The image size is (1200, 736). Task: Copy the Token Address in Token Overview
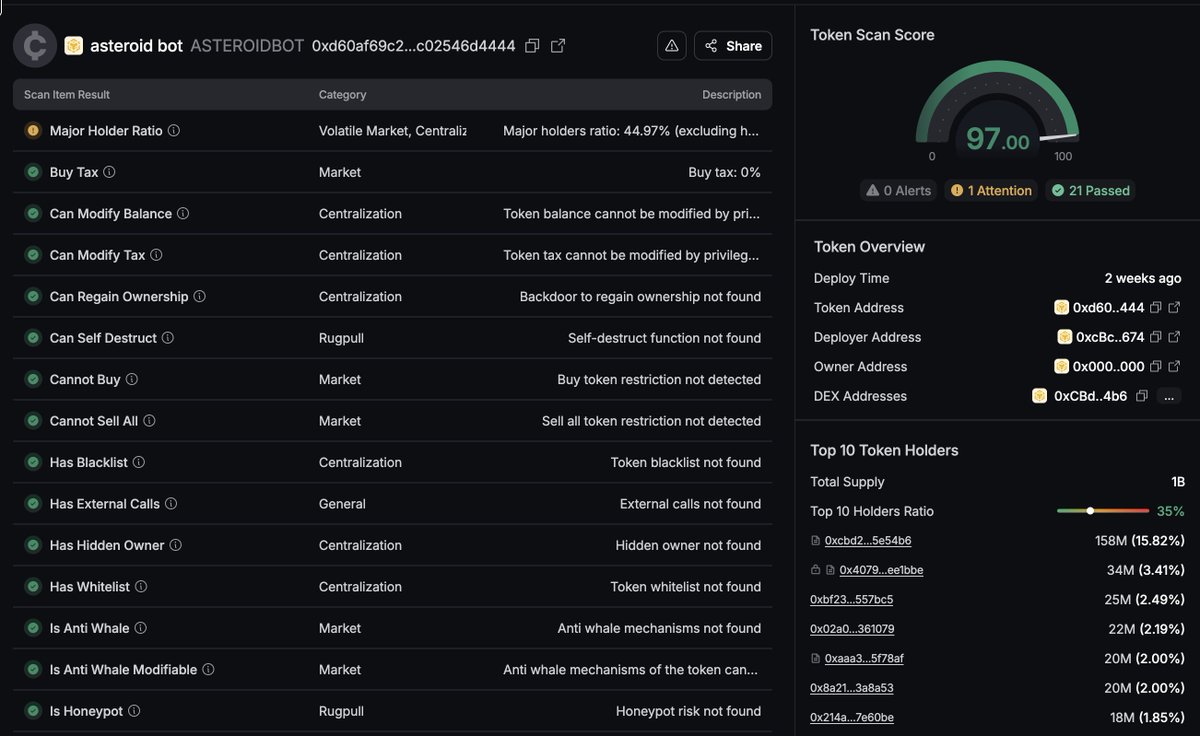(1156, 307)
